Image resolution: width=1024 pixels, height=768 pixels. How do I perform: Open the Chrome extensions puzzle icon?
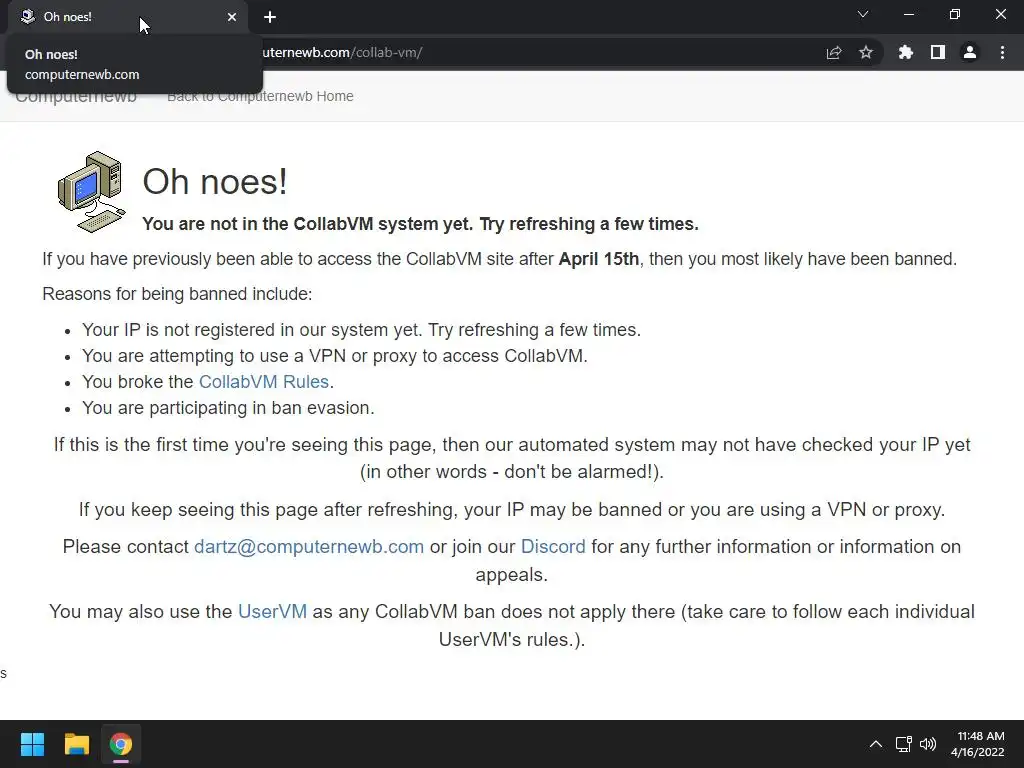[x=905, y=52]
